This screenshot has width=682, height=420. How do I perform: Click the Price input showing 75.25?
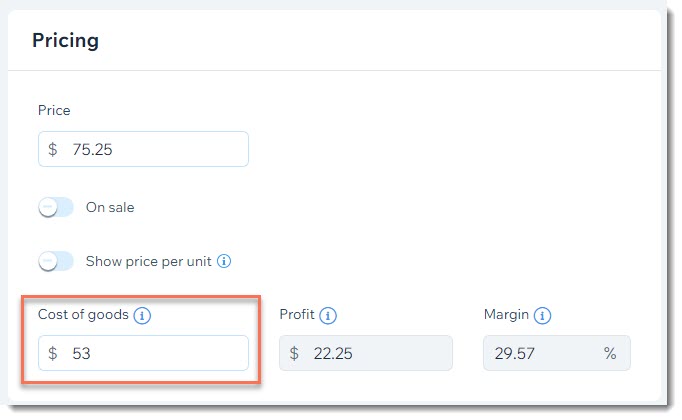(144, 149)
